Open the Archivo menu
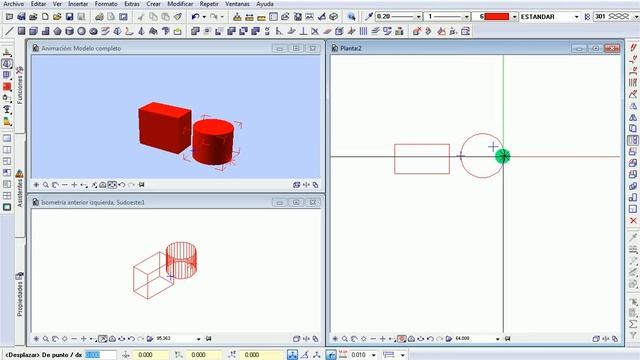Viewport: 640px width, 360px height. (13, 4)
